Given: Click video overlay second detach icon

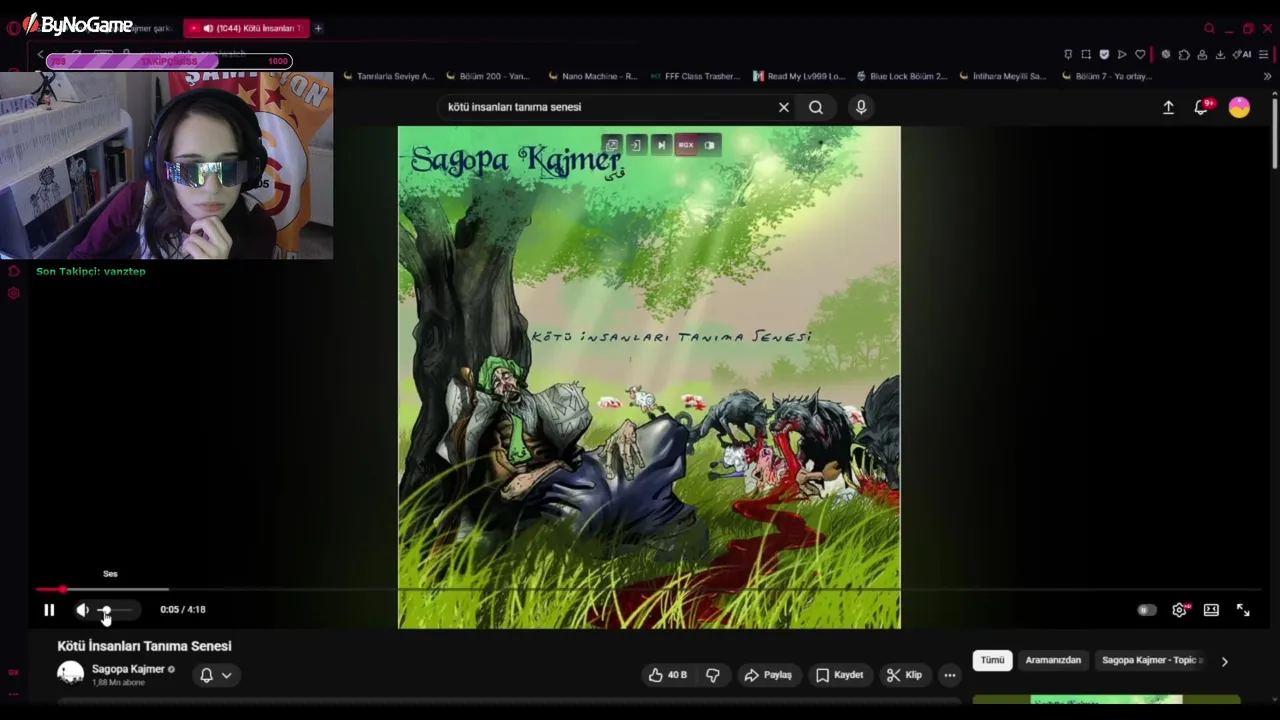Looking at the screenshot, I should (x=635, y=145).
